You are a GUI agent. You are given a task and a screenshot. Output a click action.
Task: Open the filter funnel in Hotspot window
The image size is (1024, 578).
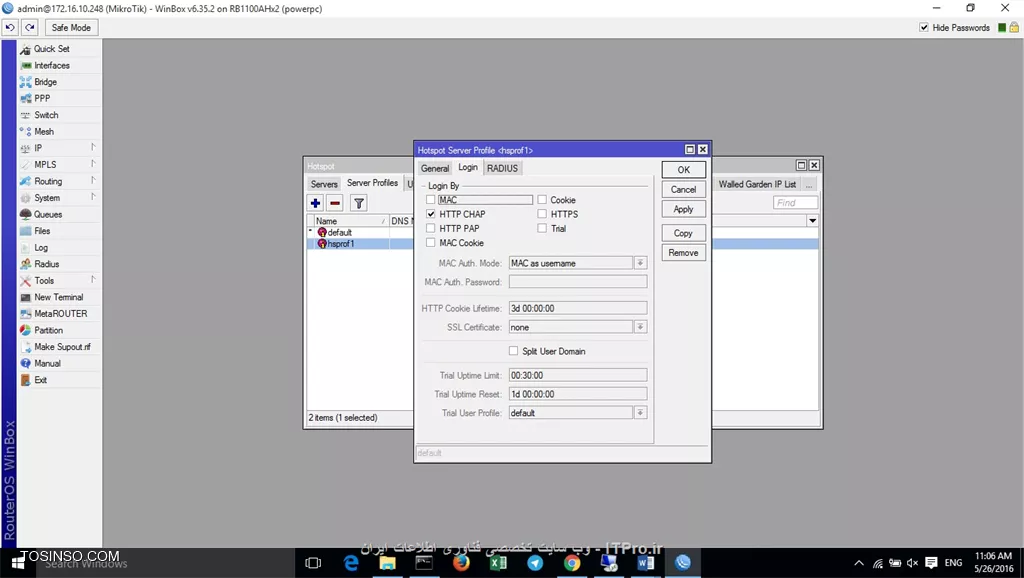(359, 203)
